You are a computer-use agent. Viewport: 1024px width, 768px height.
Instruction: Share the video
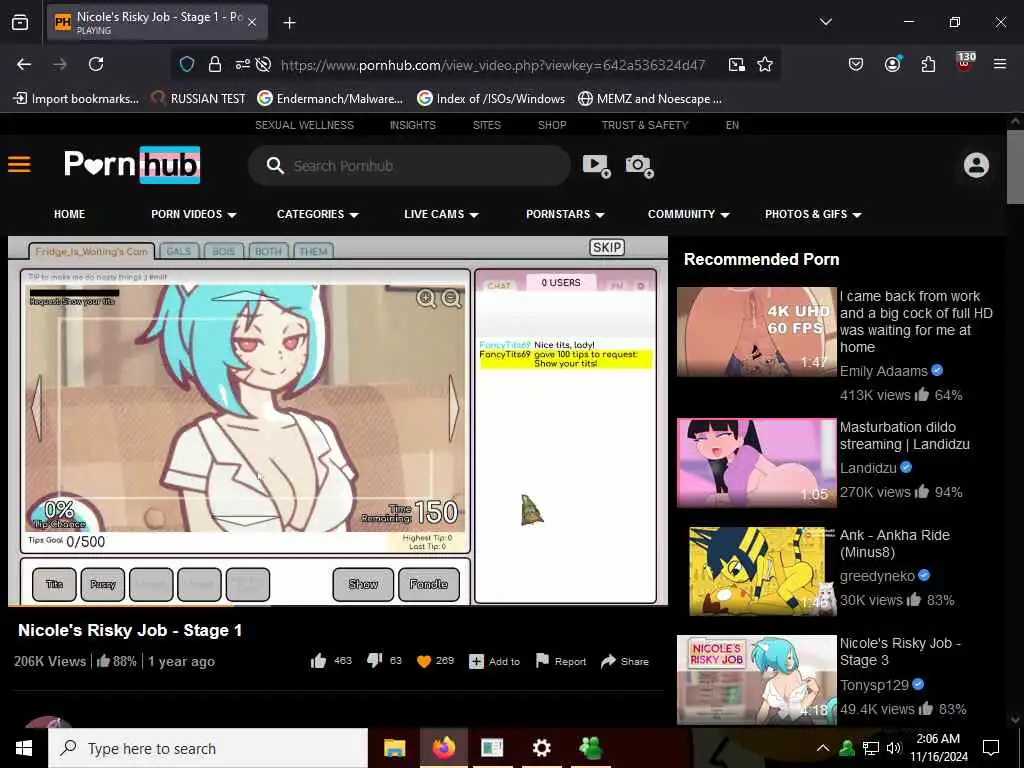(x=624, y=661)
